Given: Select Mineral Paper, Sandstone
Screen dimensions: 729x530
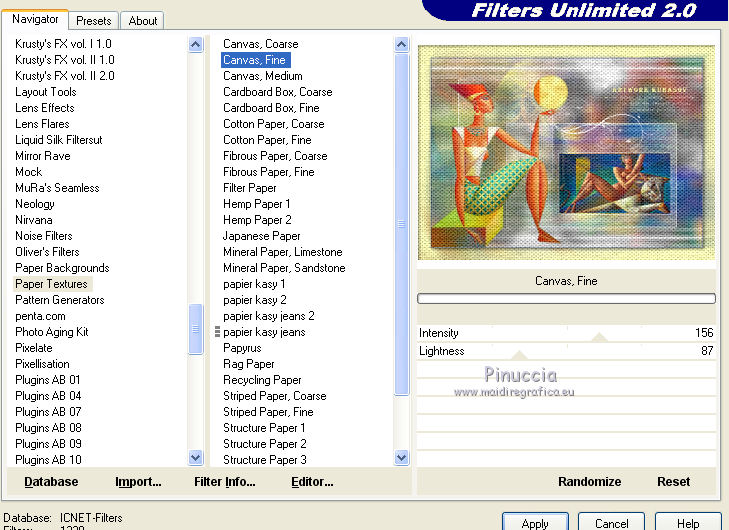Looking at the screenshot, I should click(x=284, y=268).
